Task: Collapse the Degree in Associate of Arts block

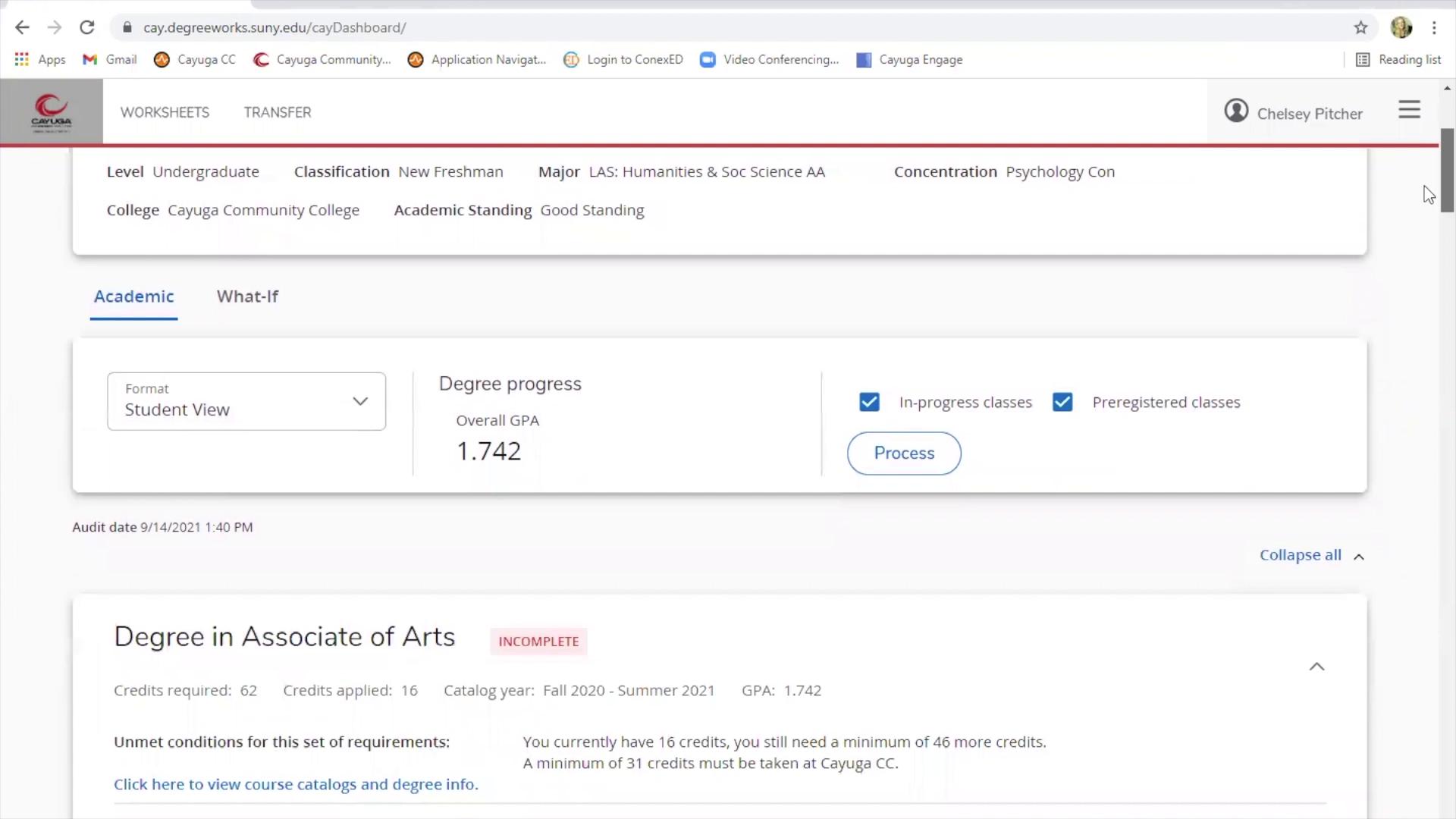Action: click(1317, 667)
